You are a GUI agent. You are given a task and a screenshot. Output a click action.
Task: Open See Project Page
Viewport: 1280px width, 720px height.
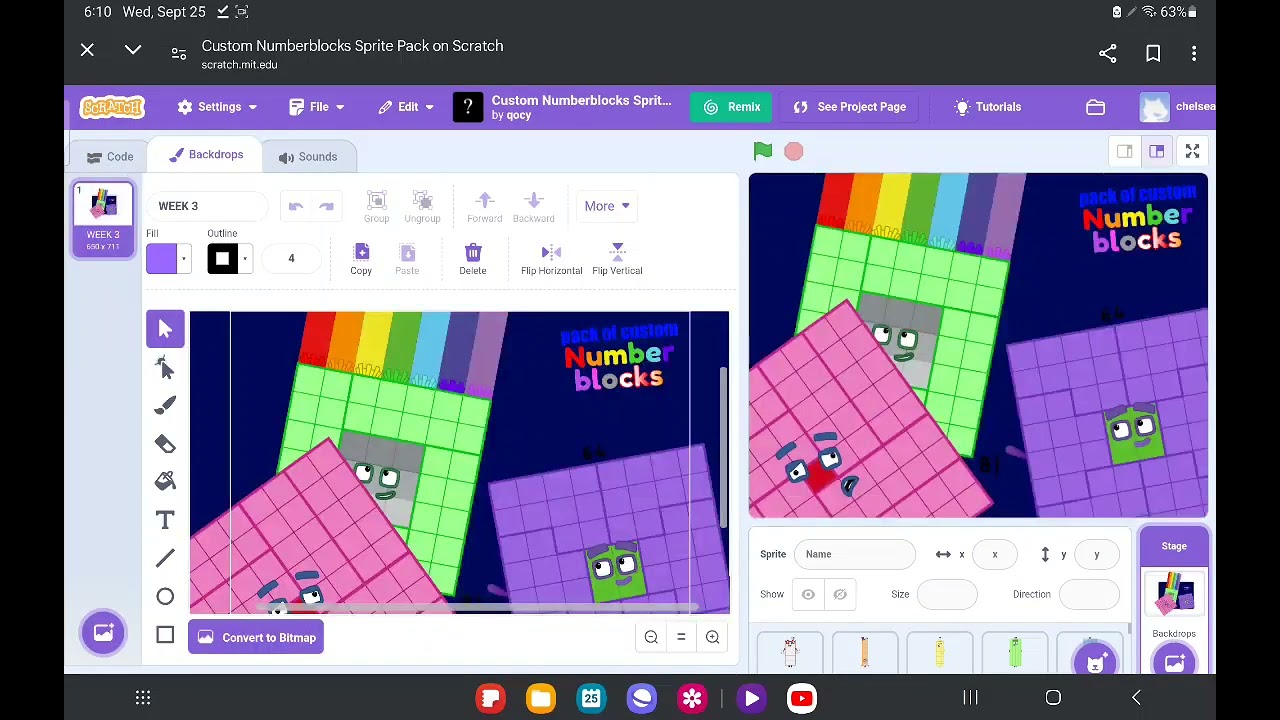pos(849,107)
